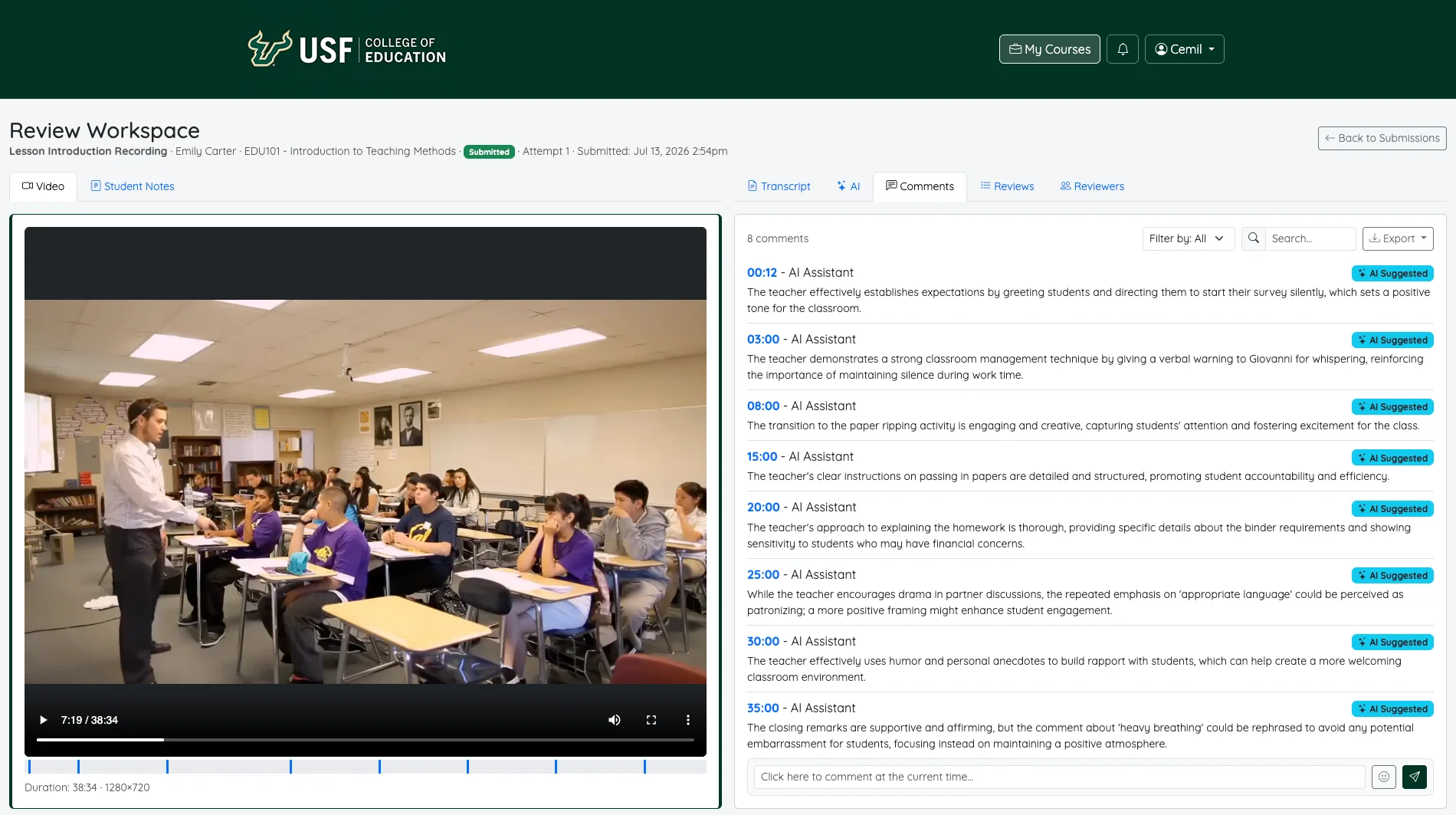Open the Export dropdown
The width and height of the screenshot is (1456, 815).
click(x=1398, y=238)
